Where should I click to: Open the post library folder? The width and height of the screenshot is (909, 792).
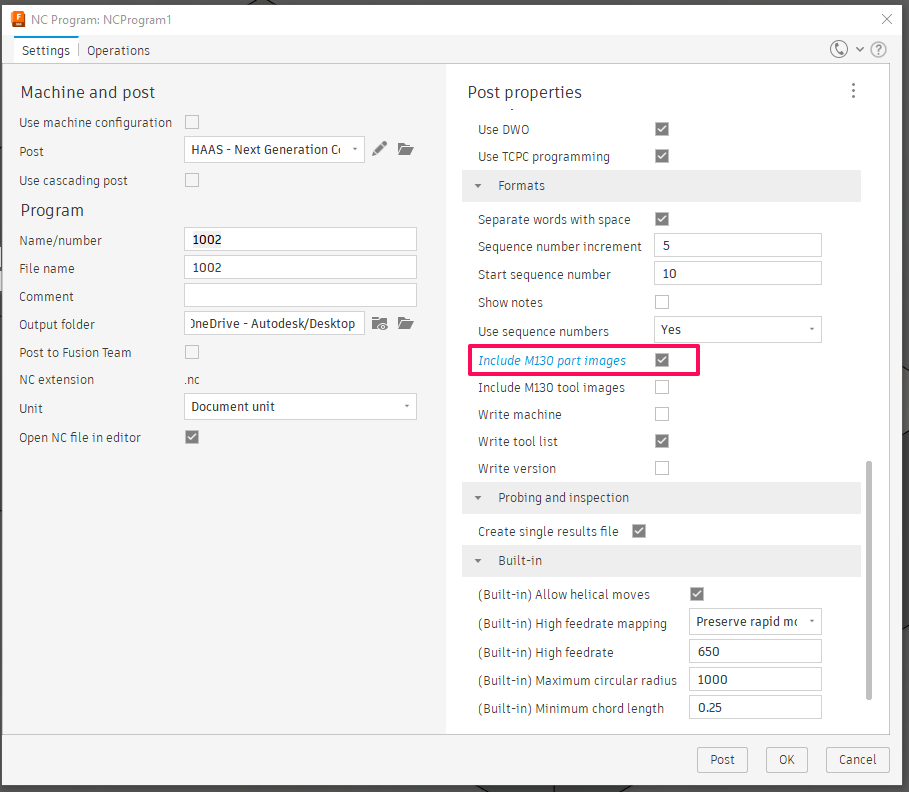405,148
